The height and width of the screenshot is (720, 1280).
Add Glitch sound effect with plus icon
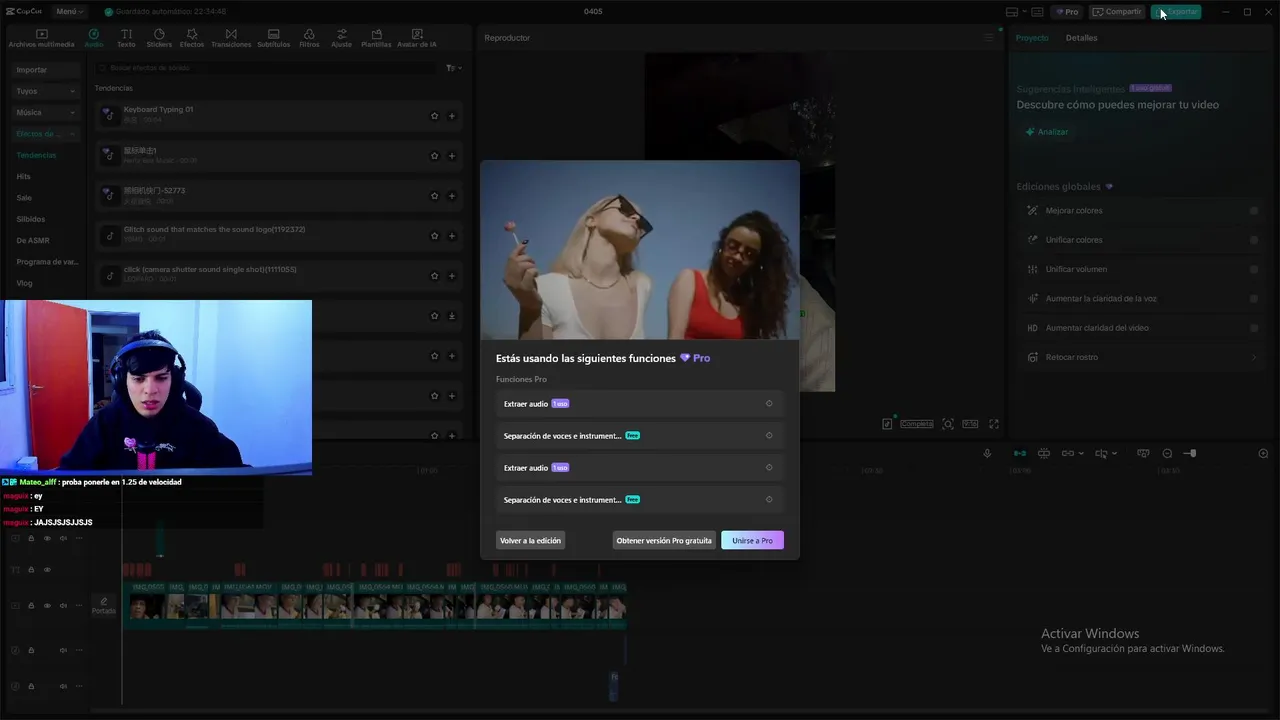[x=452, y=236]
